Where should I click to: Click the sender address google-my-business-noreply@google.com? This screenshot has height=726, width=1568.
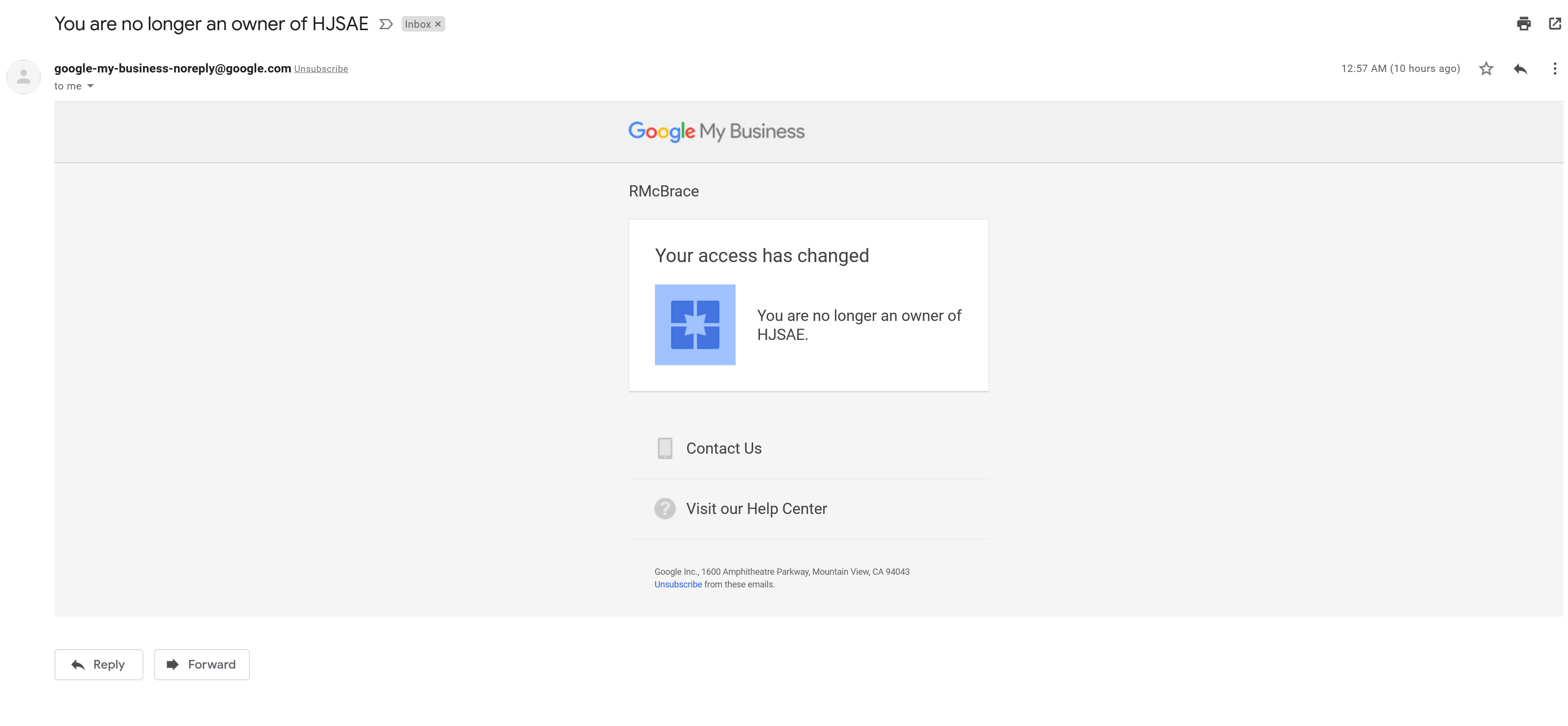click(172, 68)
